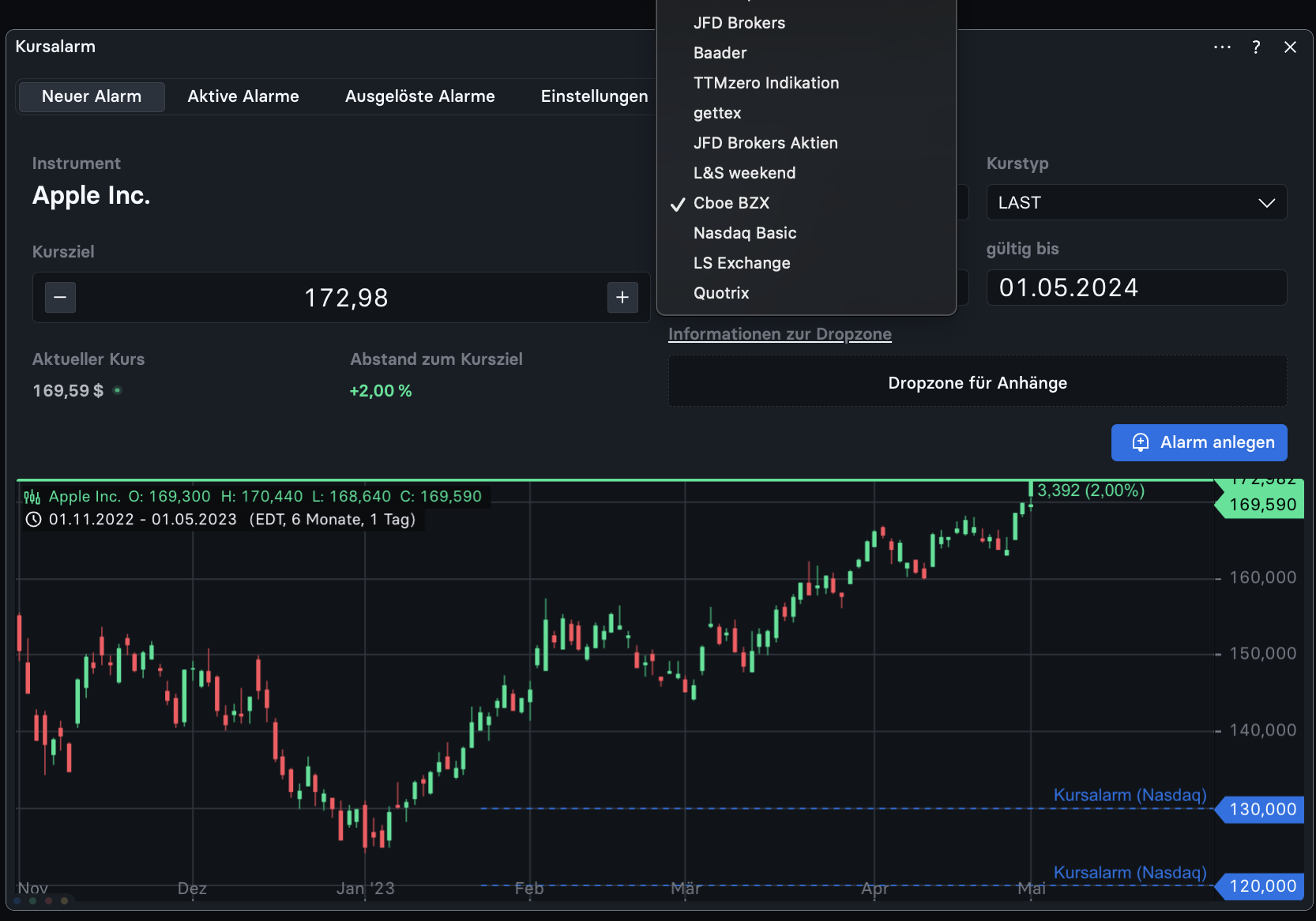Select the 130,000 Kursalarm price marker

(x=1261, y=810)
